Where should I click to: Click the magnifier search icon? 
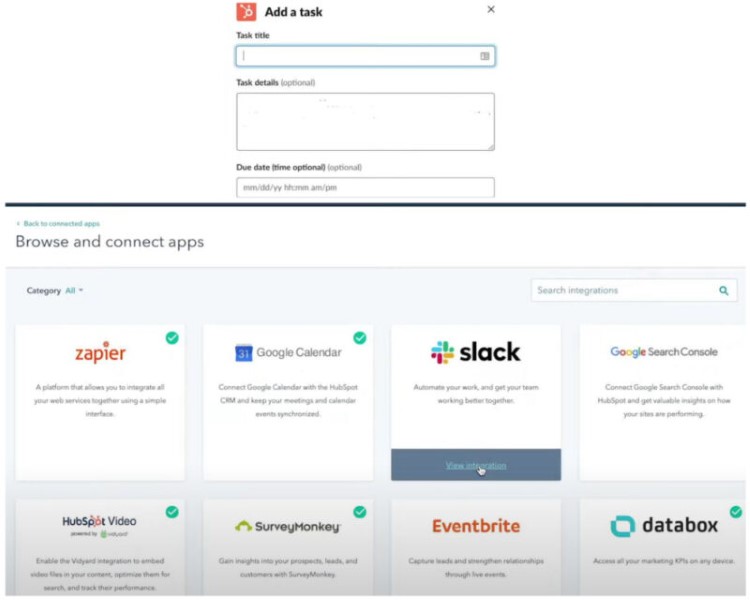[724, 290]
